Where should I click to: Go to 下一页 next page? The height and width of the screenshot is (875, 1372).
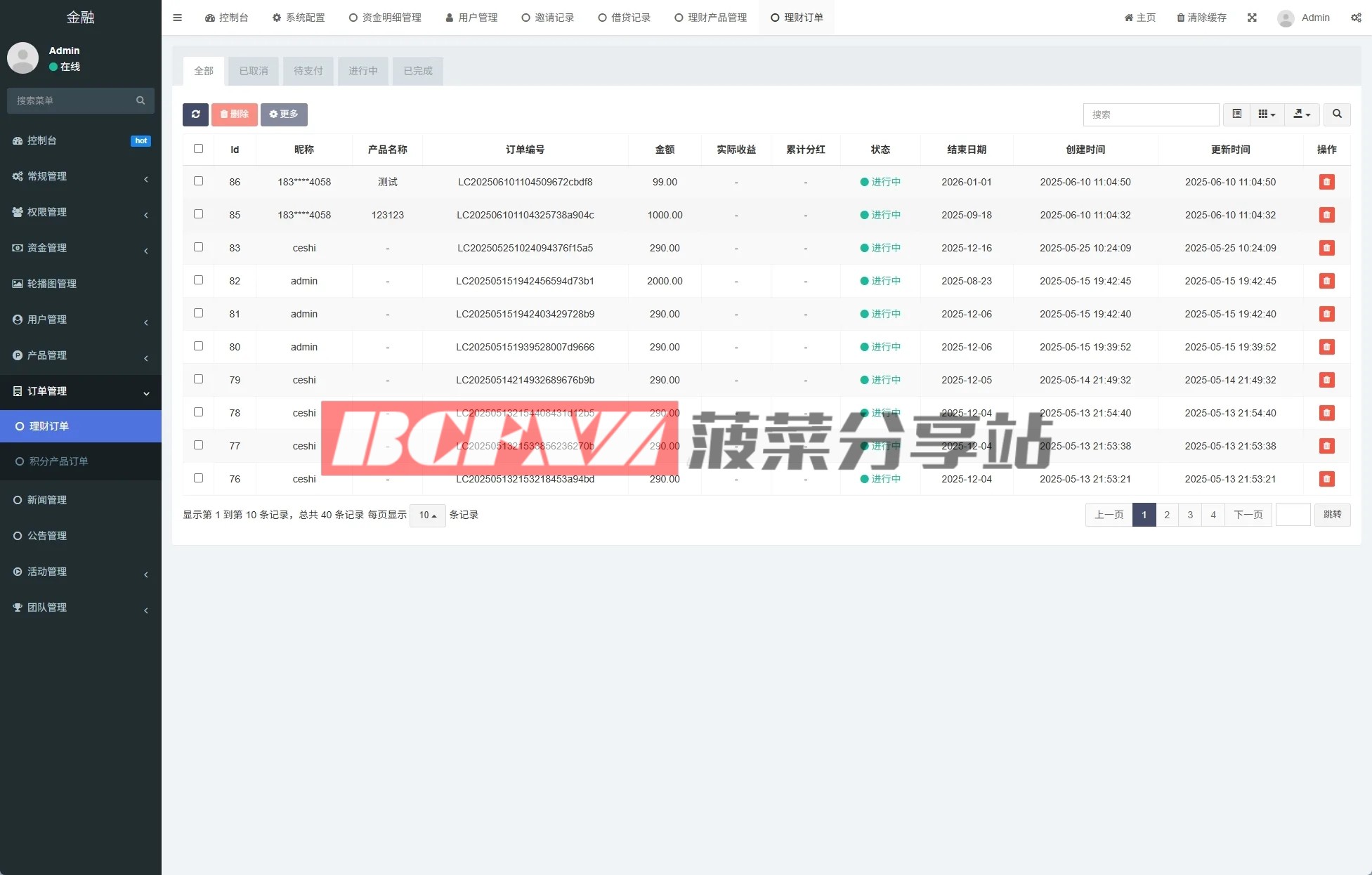tap(1248, 515)
